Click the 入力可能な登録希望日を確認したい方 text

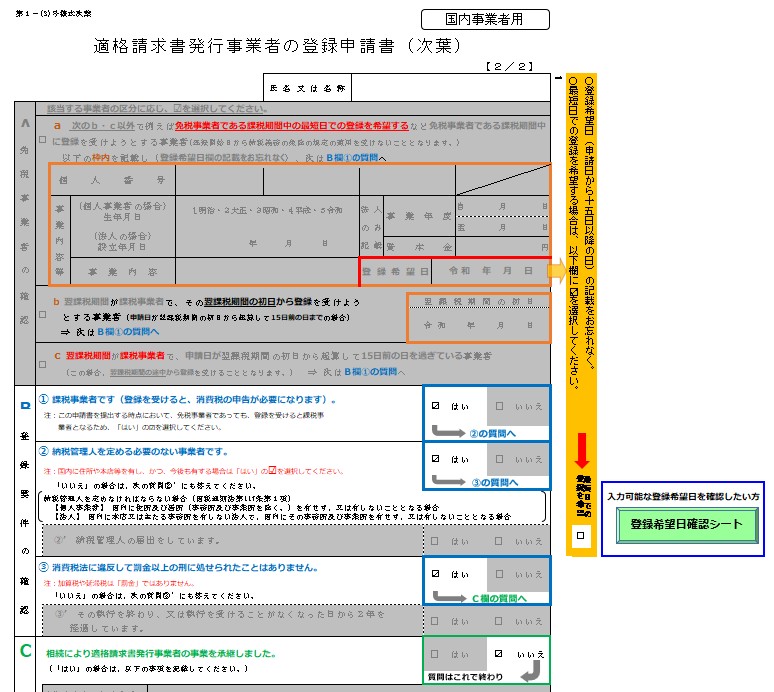pos(683,496)
